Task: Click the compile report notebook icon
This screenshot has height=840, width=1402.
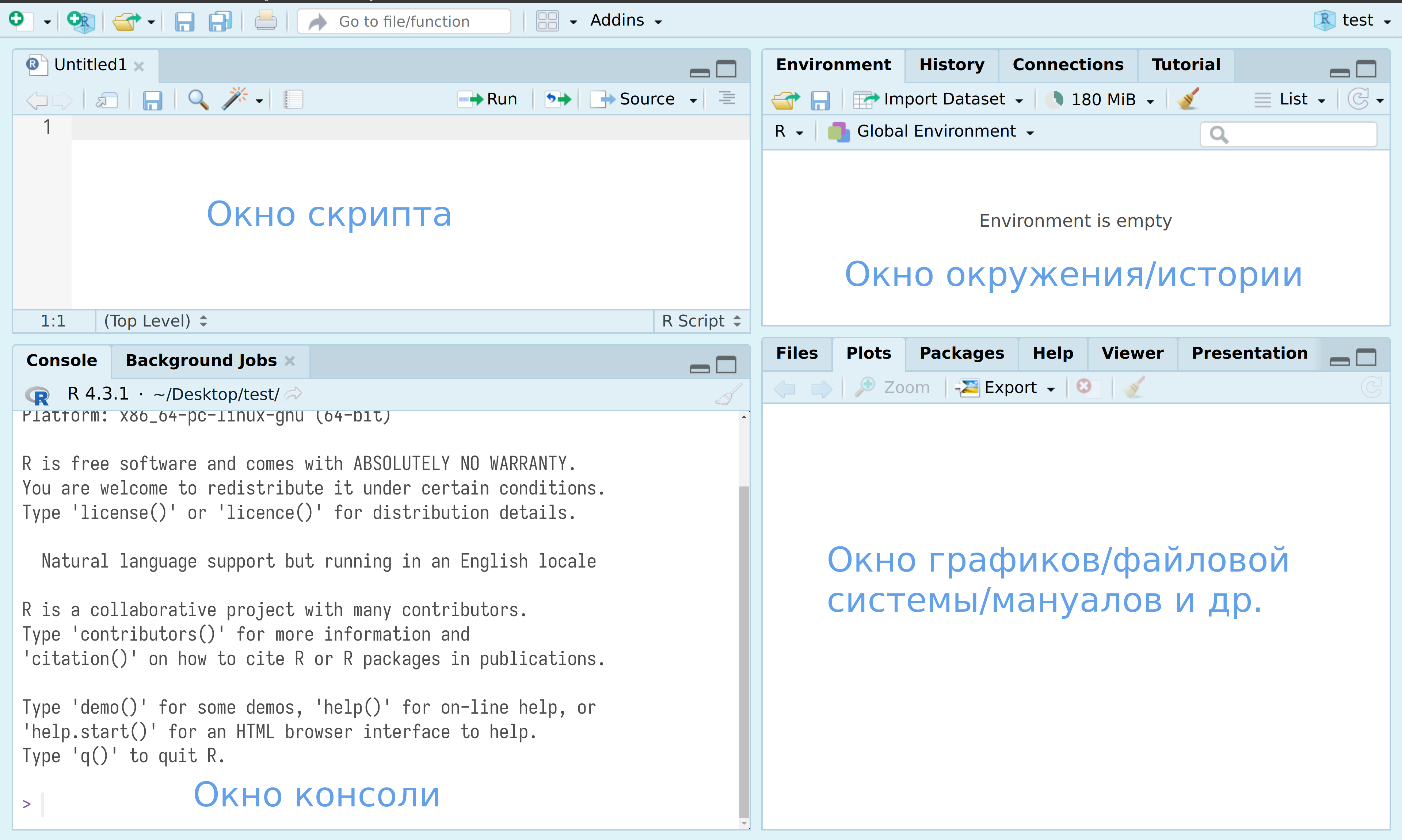Action: coord(293,100)
